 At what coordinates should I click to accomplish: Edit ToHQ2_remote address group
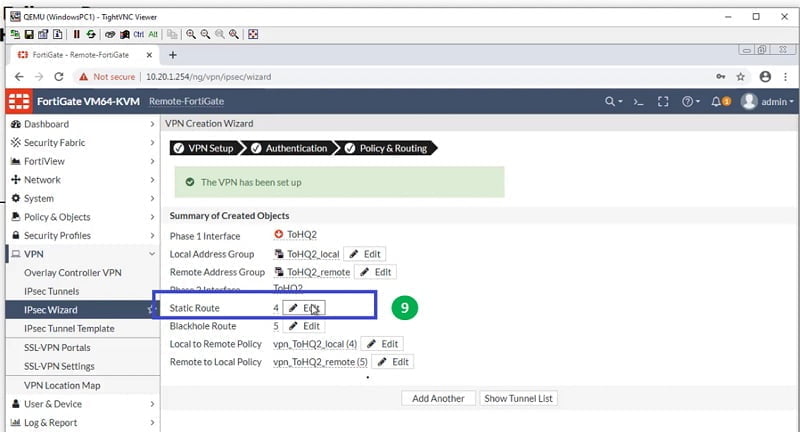point(376,272)
